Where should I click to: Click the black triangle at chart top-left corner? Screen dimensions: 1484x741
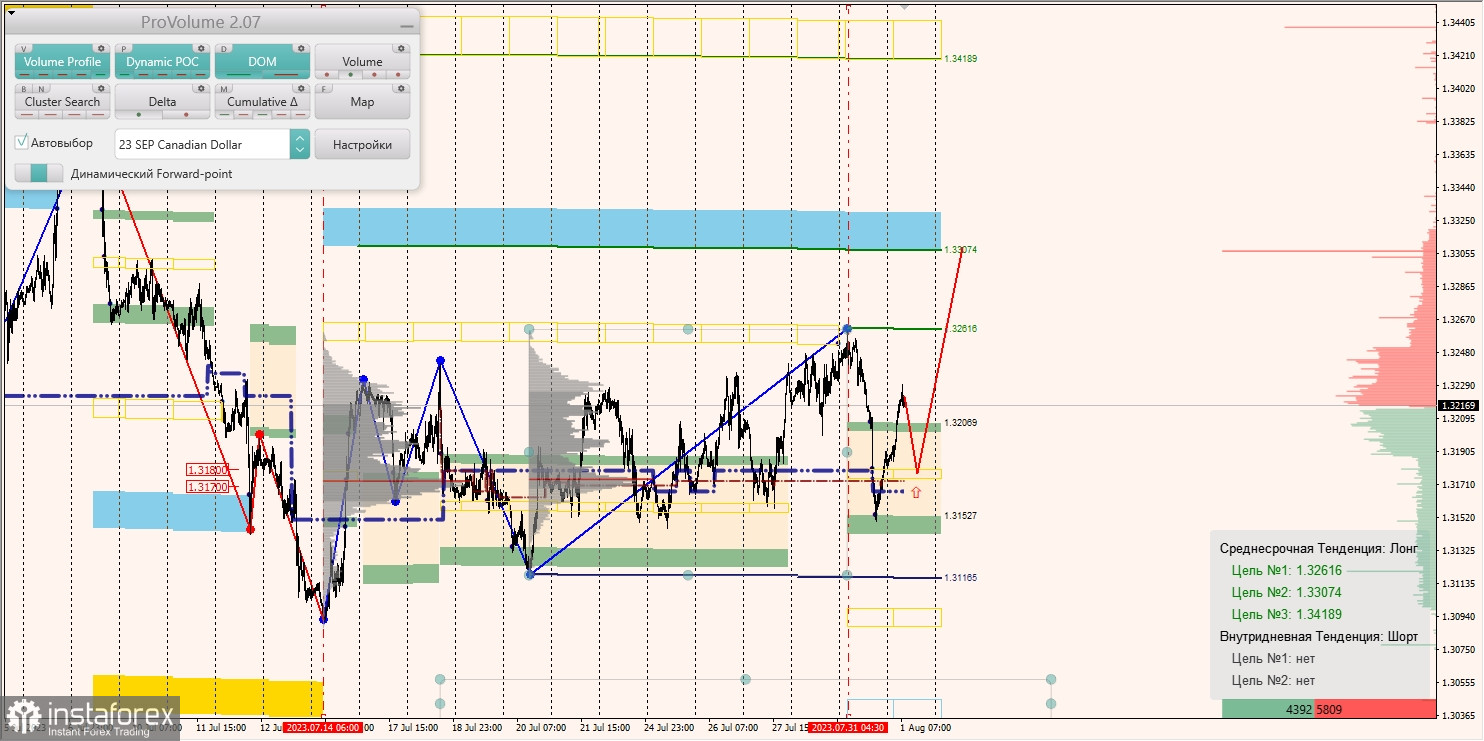[11, 13]
